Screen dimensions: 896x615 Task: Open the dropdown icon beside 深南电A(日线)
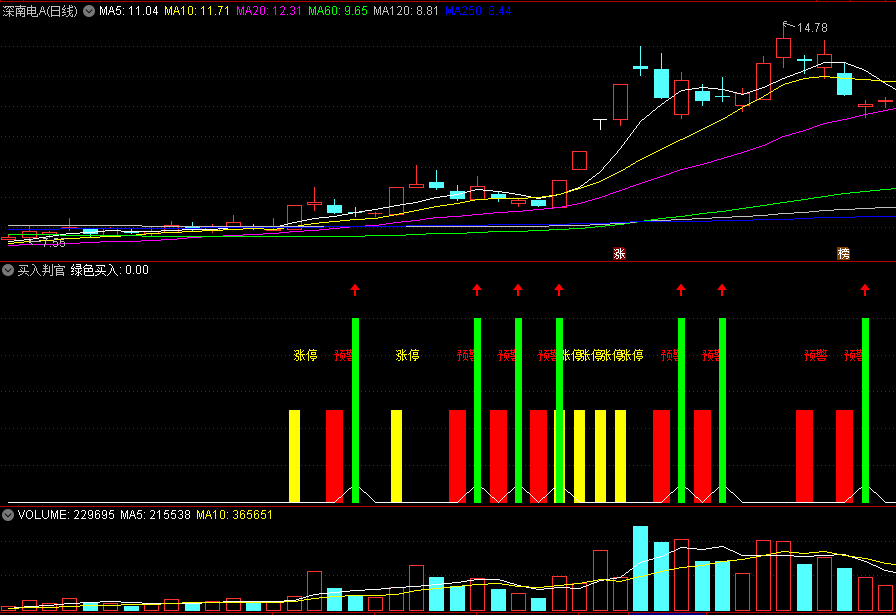[89, 11]
